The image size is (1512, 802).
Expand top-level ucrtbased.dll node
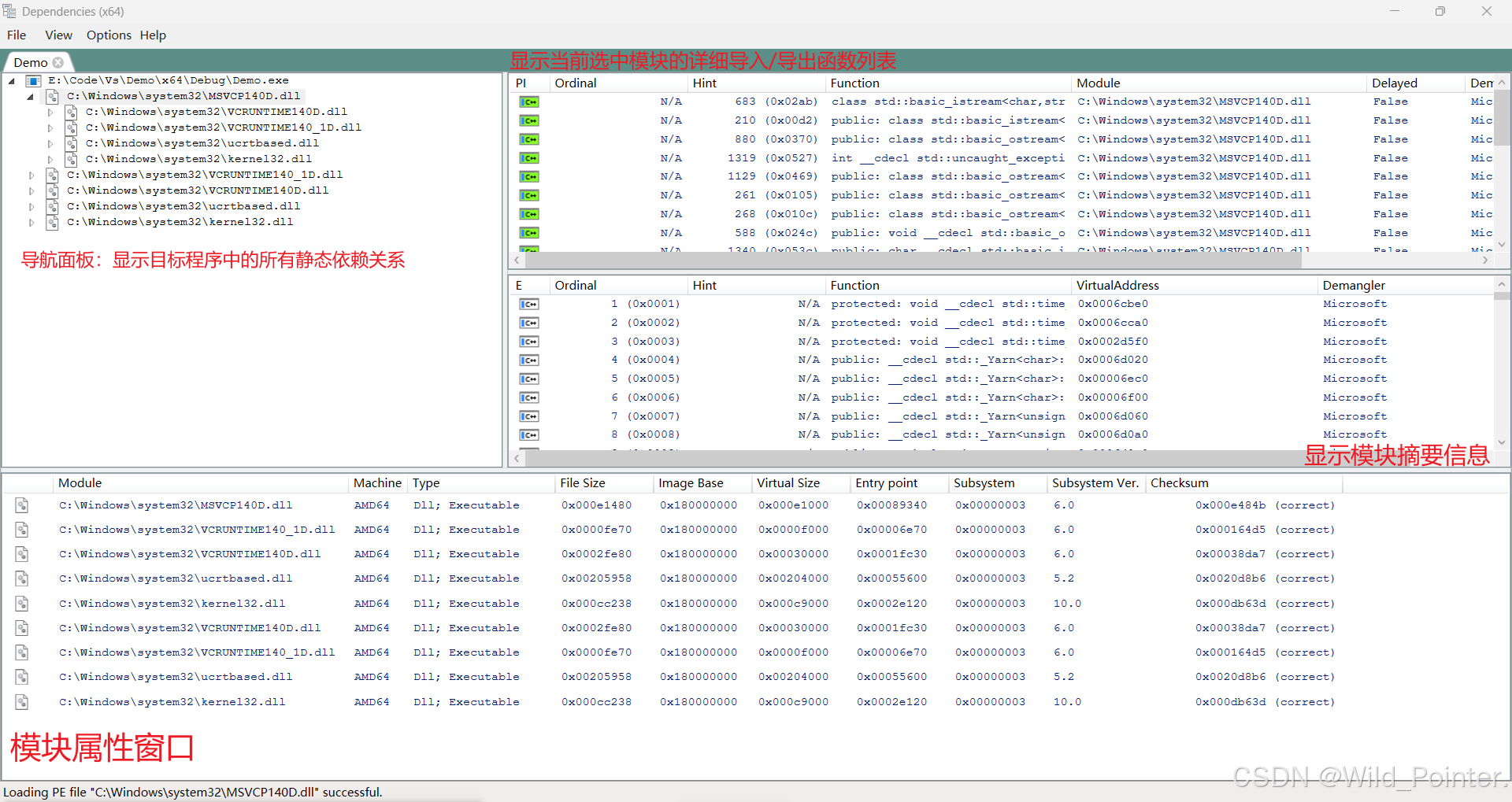(31, 206)
